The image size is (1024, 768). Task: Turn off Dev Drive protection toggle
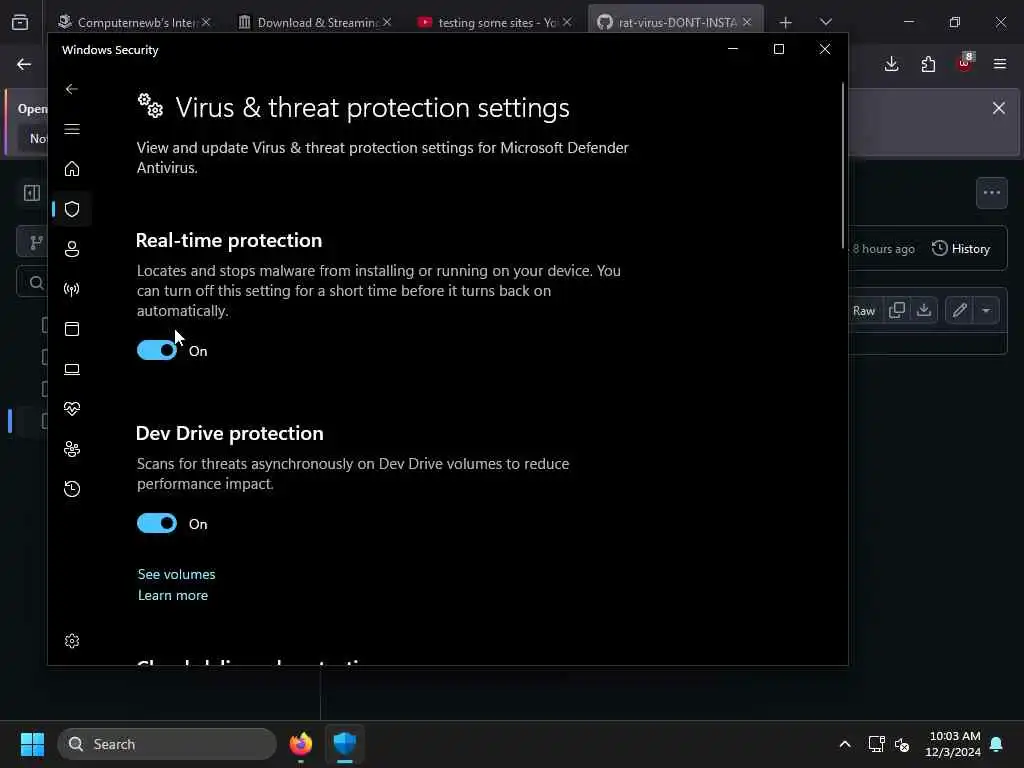click(x=157, y=523)
